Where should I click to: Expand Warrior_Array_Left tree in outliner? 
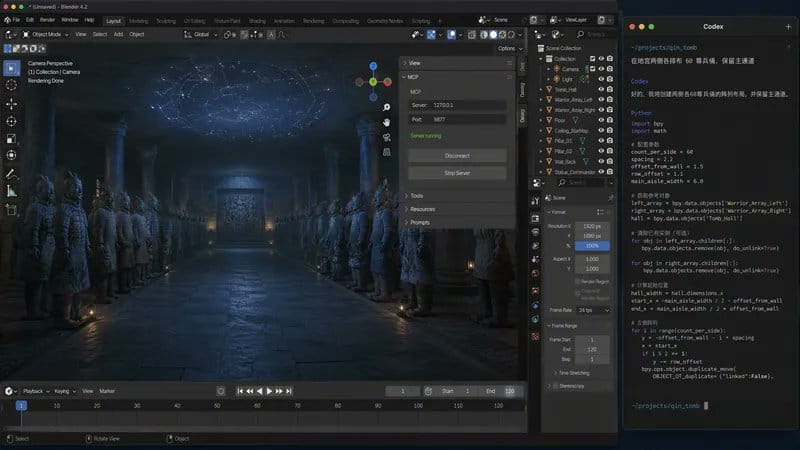click(541, 99)
